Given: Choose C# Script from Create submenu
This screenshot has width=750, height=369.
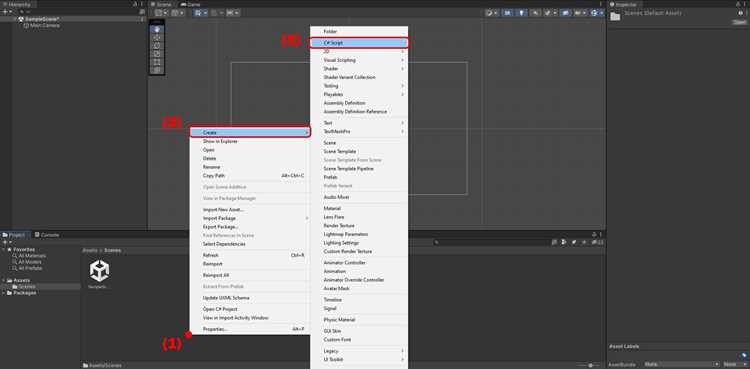Looking at the screenshot, I should pos(359,43).
